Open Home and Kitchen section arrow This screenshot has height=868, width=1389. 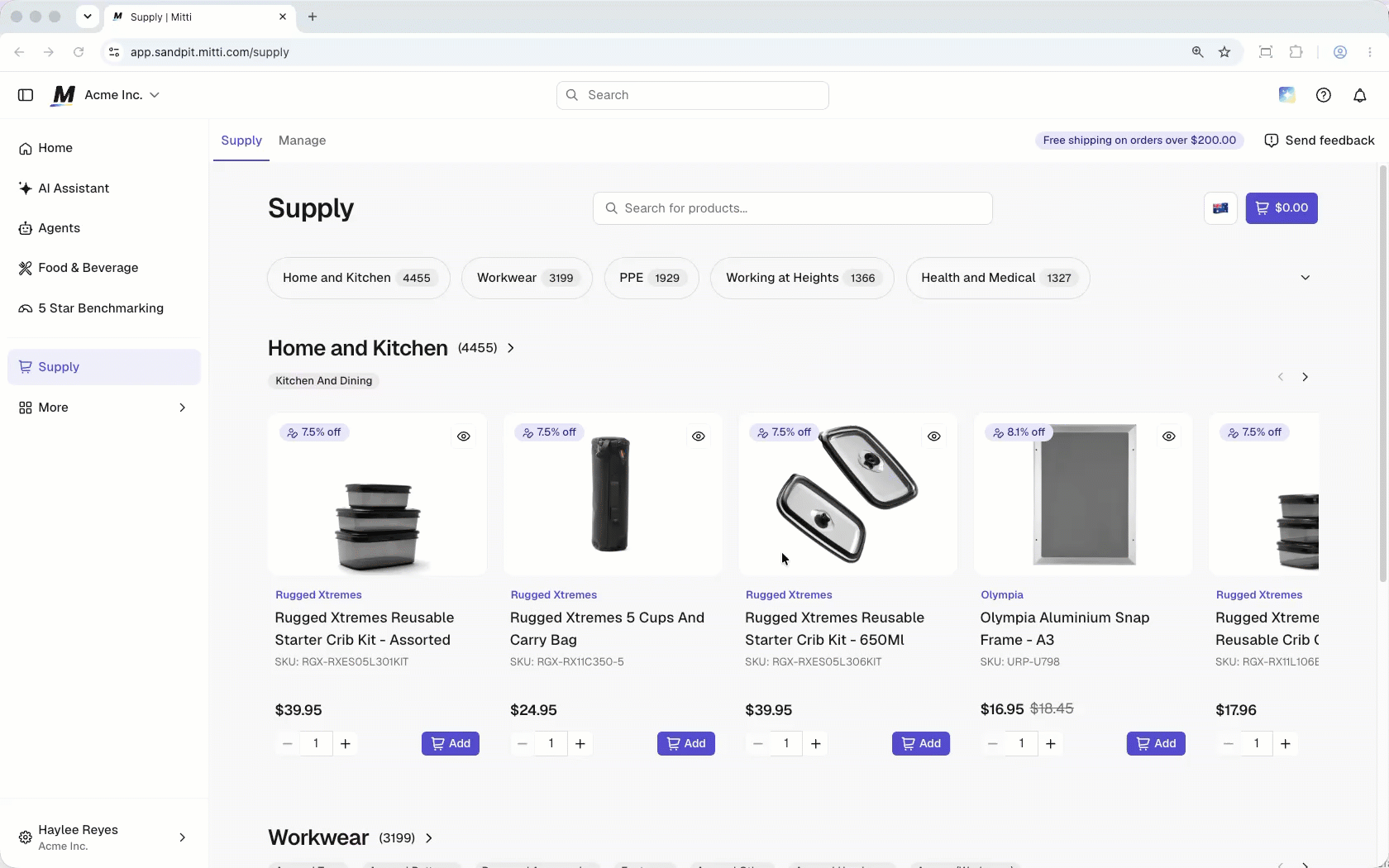(511, 348)
